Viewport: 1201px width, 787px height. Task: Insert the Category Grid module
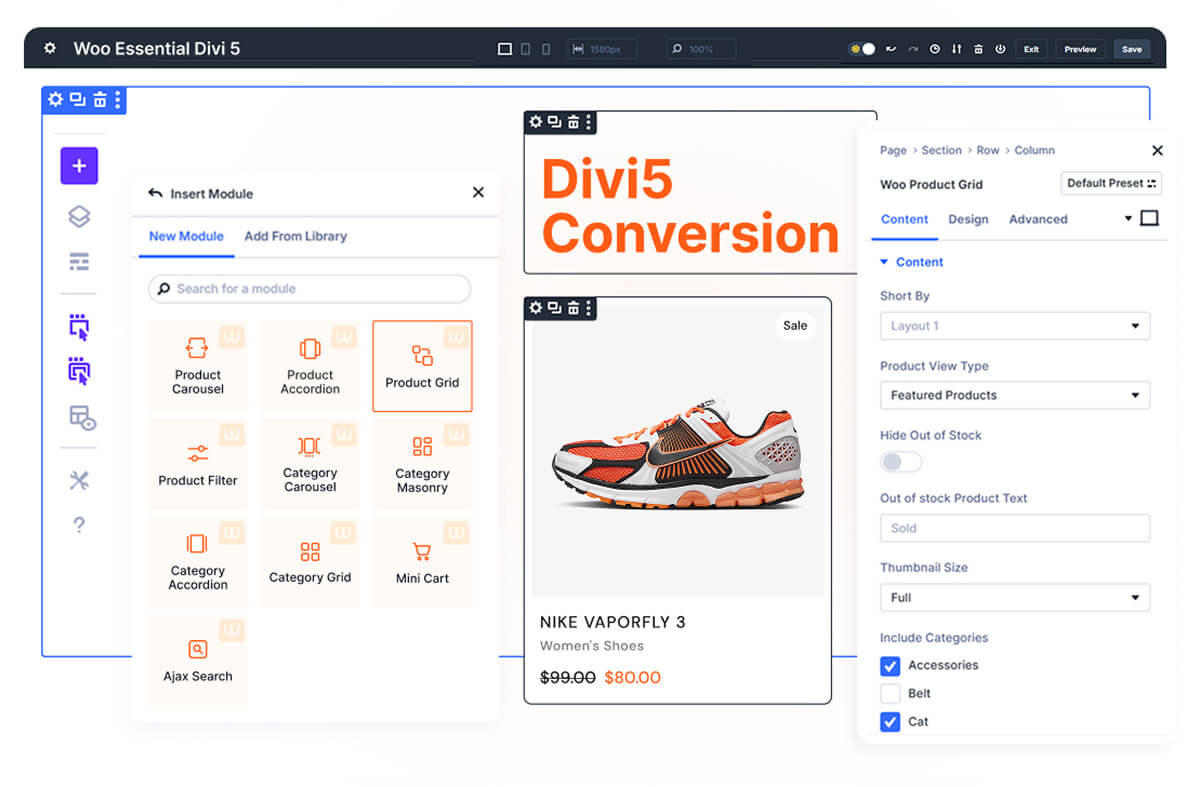click(x=310, y=562)
